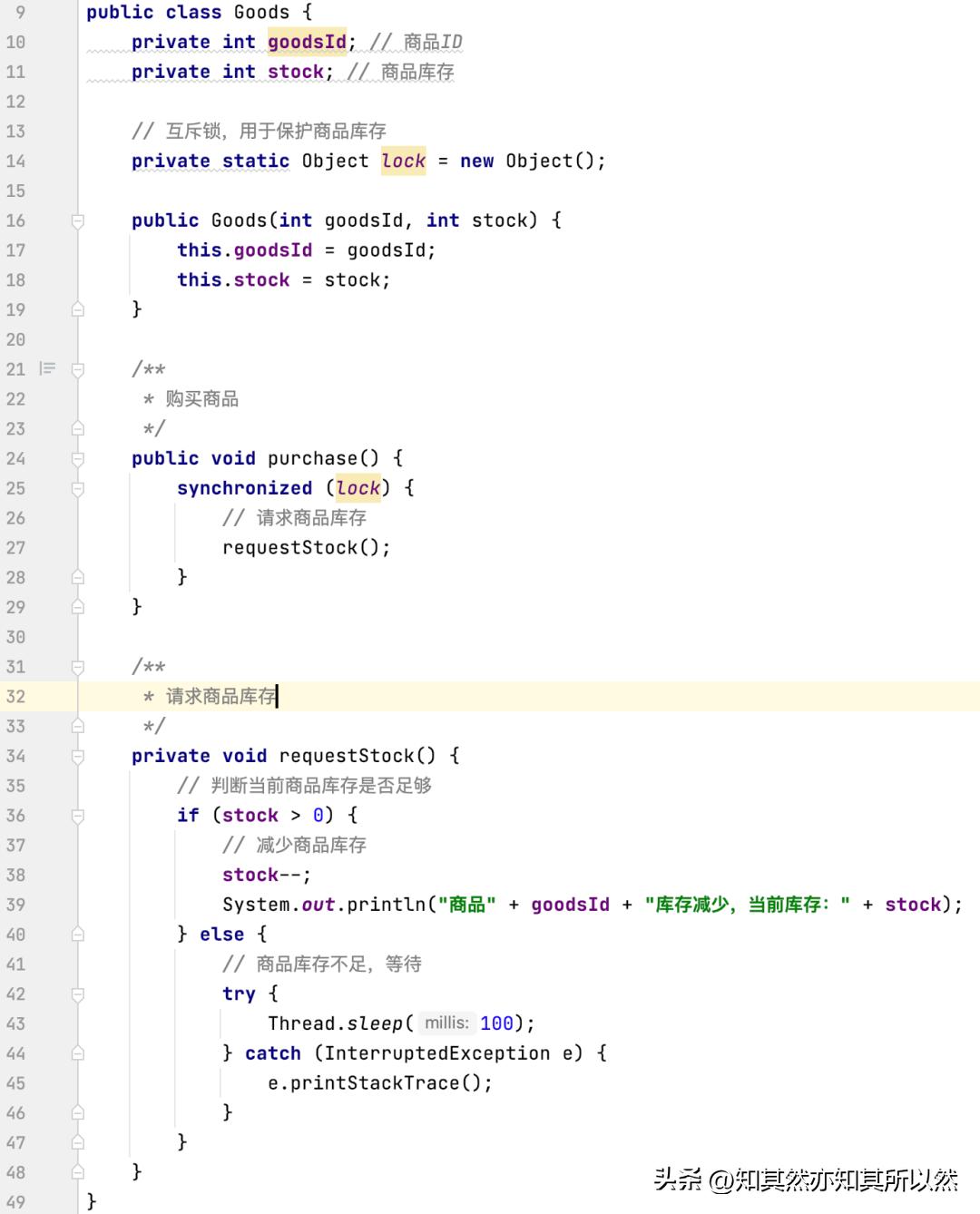Viewport: 980px width, 1214px height.
Task: Click the requestStock() call on line 27
Action: click(306, 548)
